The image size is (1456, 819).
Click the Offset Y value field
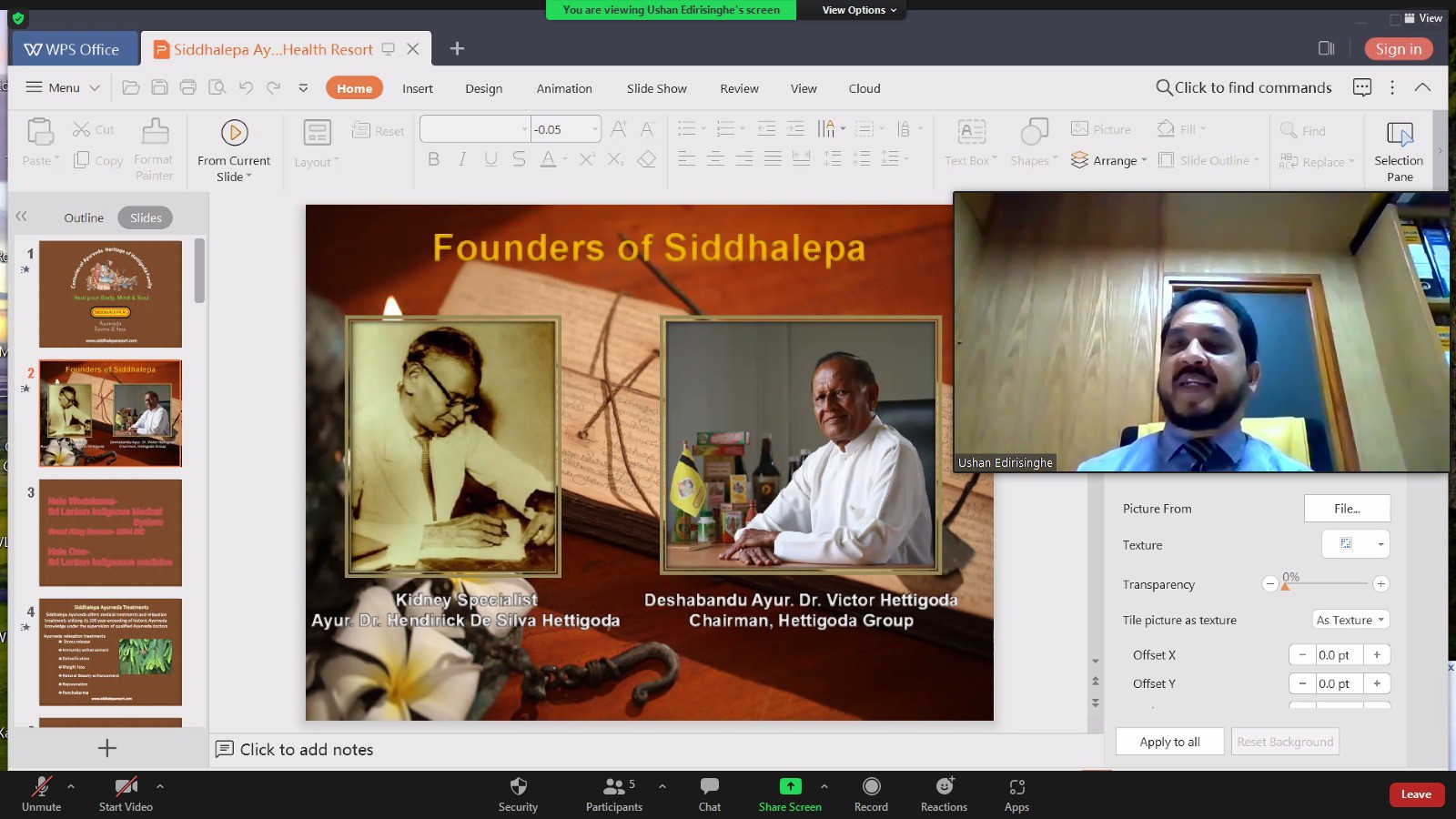pos(1340,683)
